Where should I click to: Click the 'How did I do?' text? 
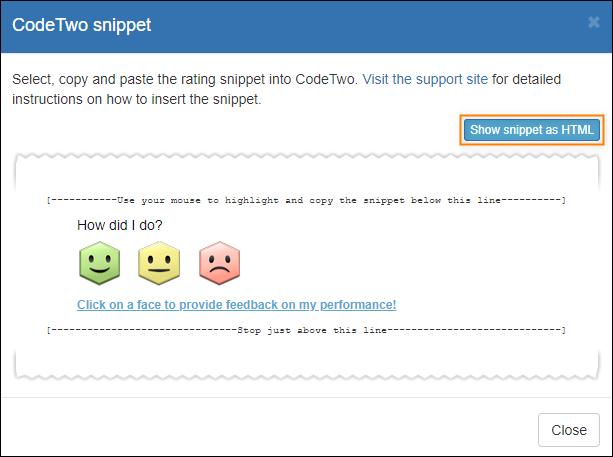pyautogui.click(x=120, y=225)
